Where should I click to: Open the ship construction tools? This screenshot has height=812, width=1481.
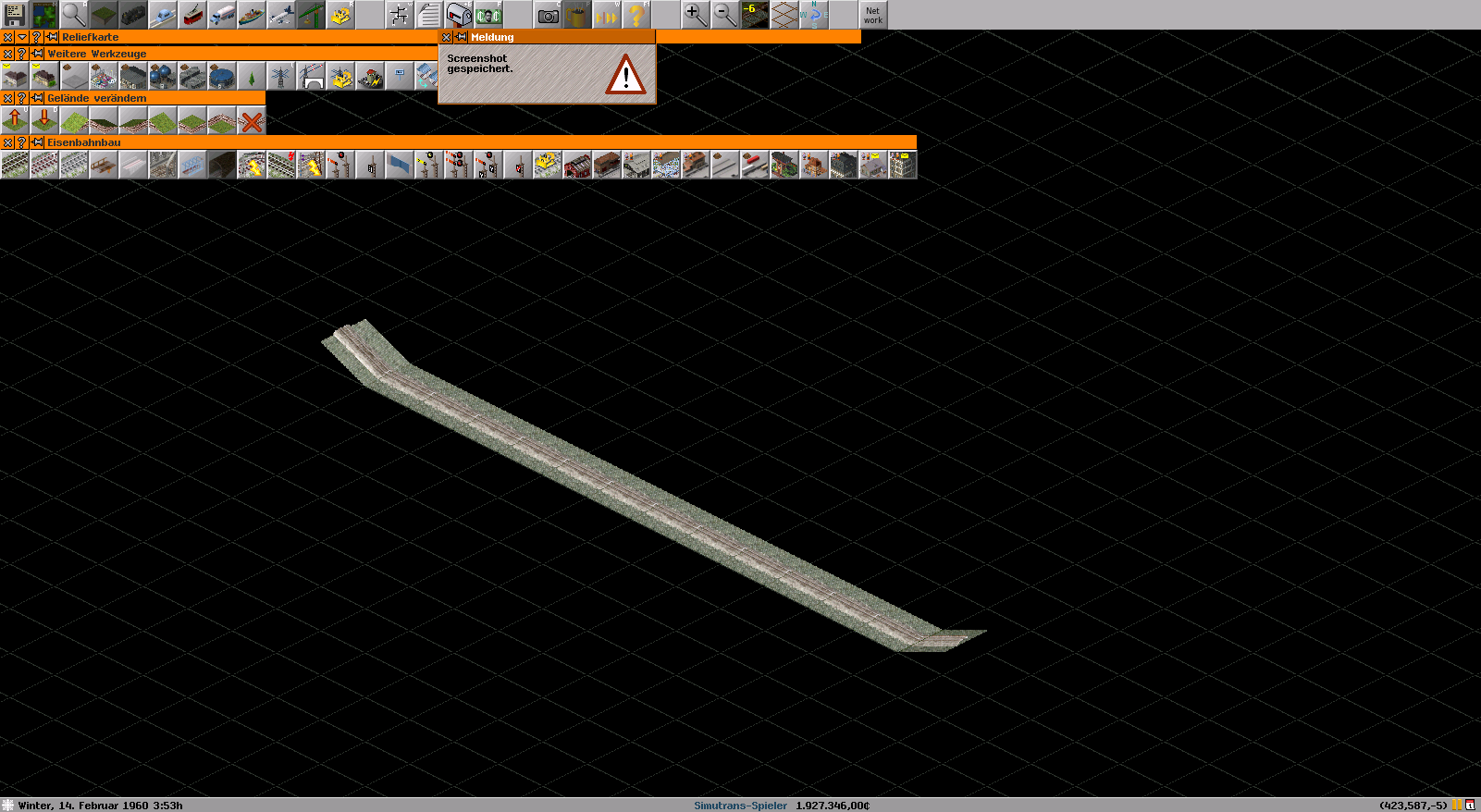click(251, 14)
